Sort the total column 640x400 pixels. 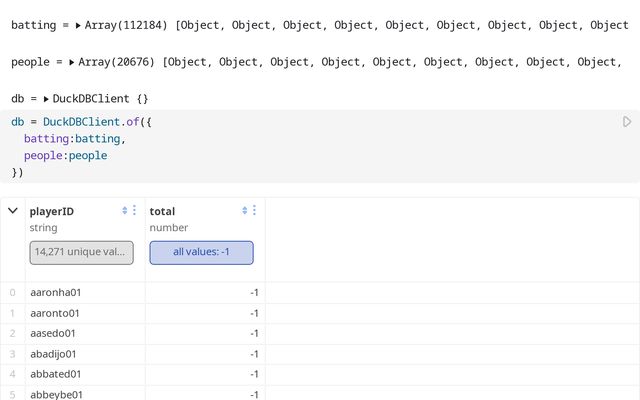point(245,210)
